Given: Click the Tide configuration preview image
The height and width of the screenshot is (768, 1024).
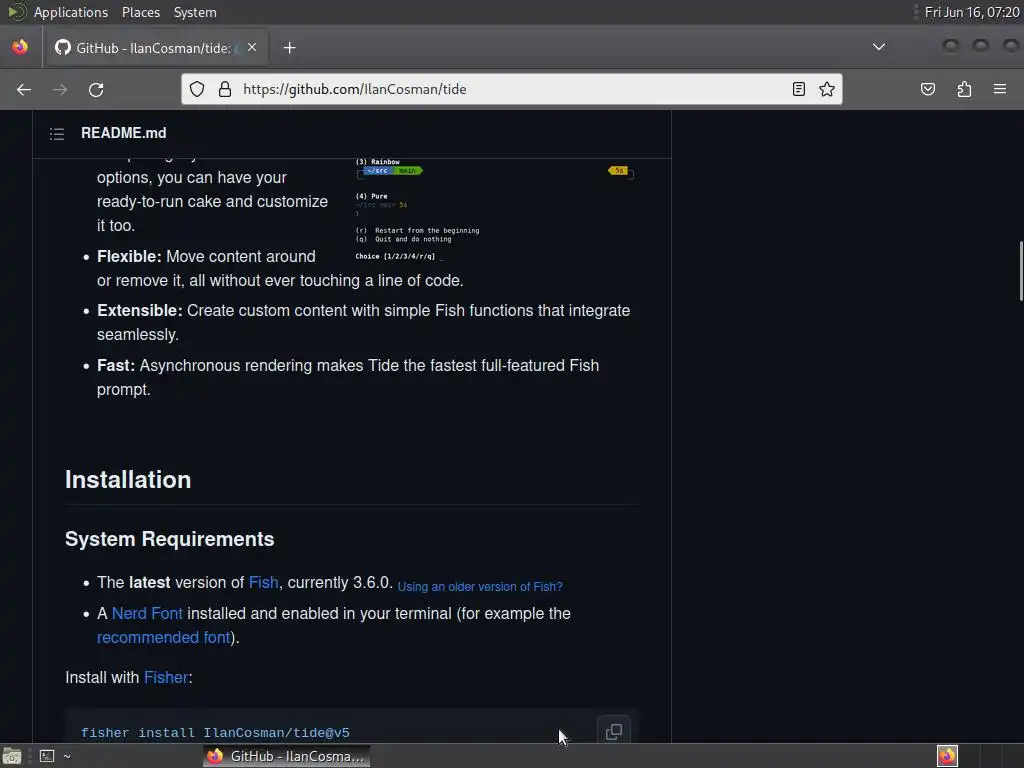Looking at the screenshot, I should (x=494, y=209).
